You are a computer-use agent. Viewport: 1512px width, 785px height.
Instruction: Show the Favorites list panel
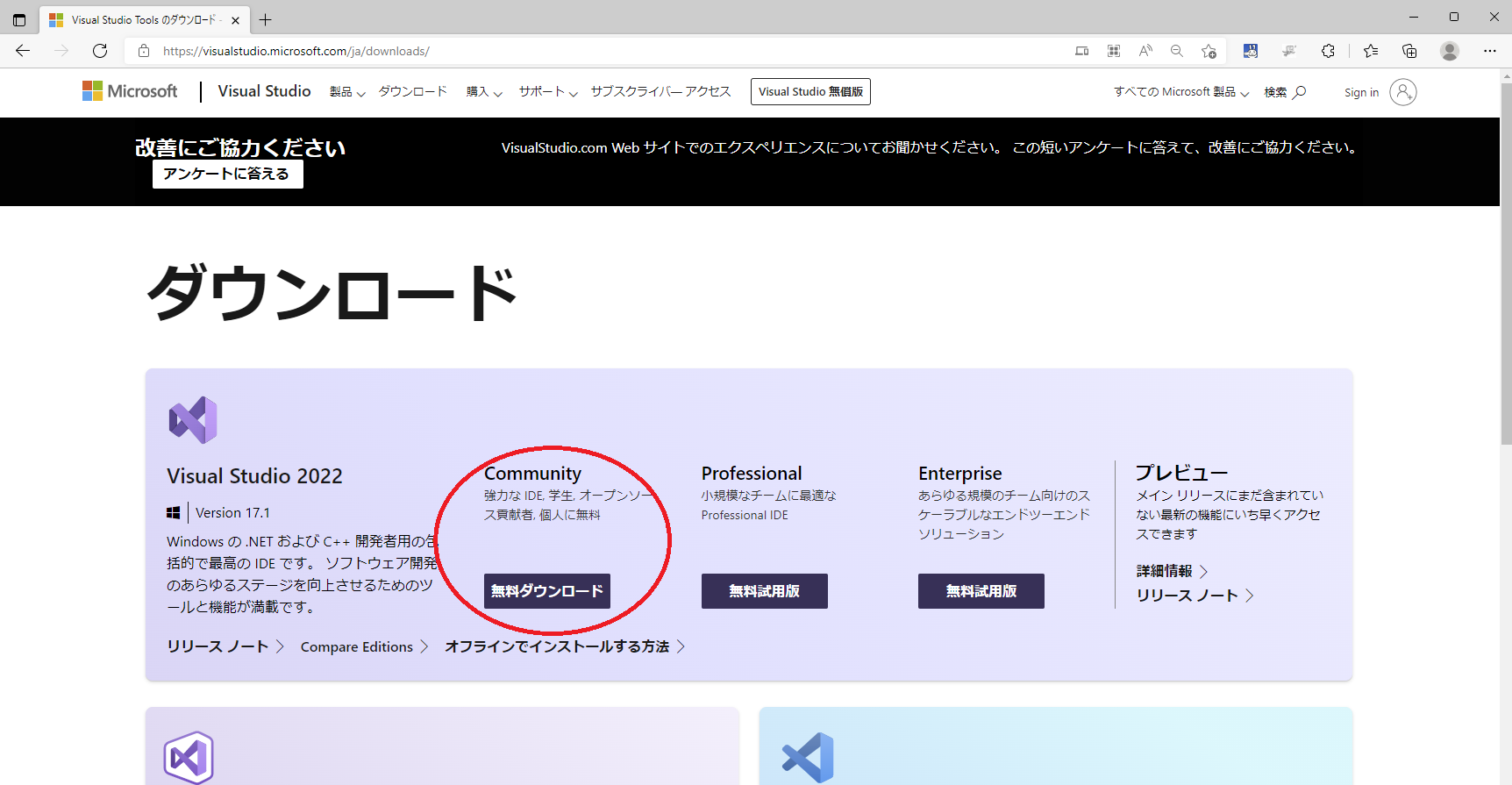[x=1371, y=51]
